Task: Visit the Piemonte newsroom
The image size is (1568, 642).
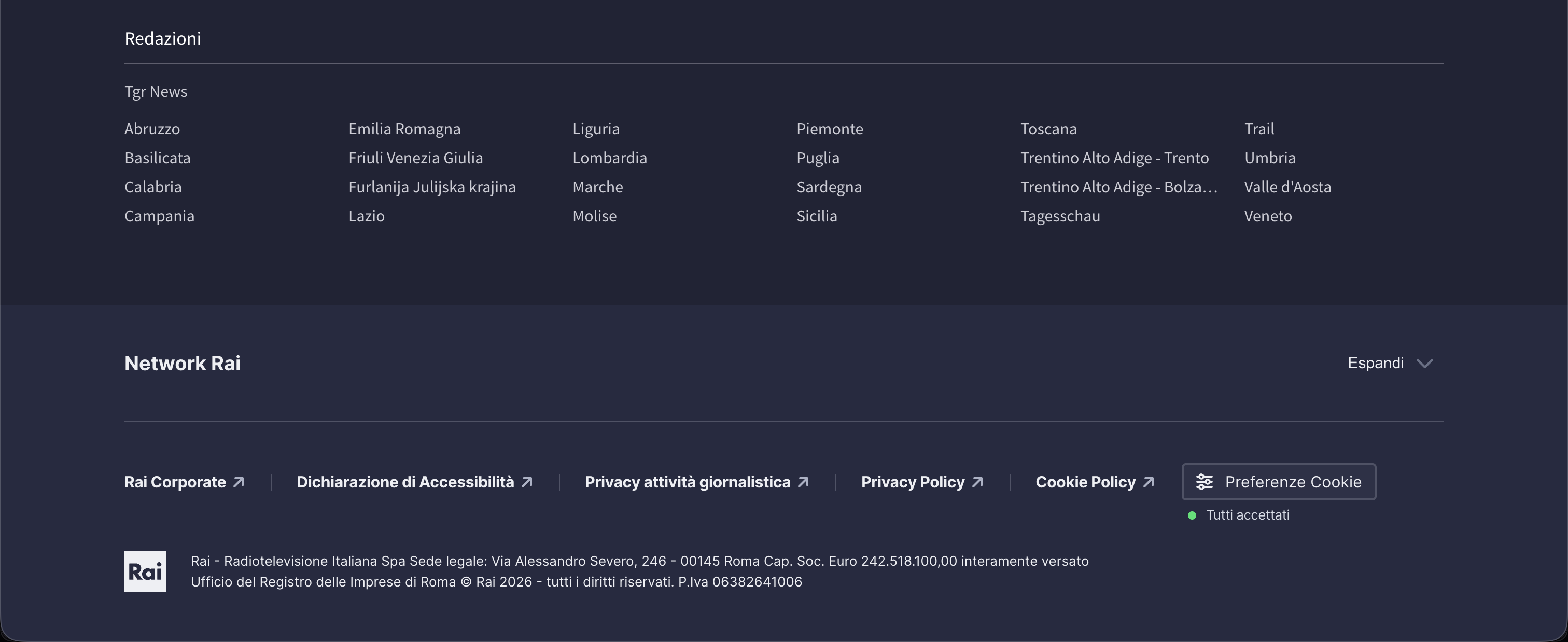Action: click(x=830, y=129)
